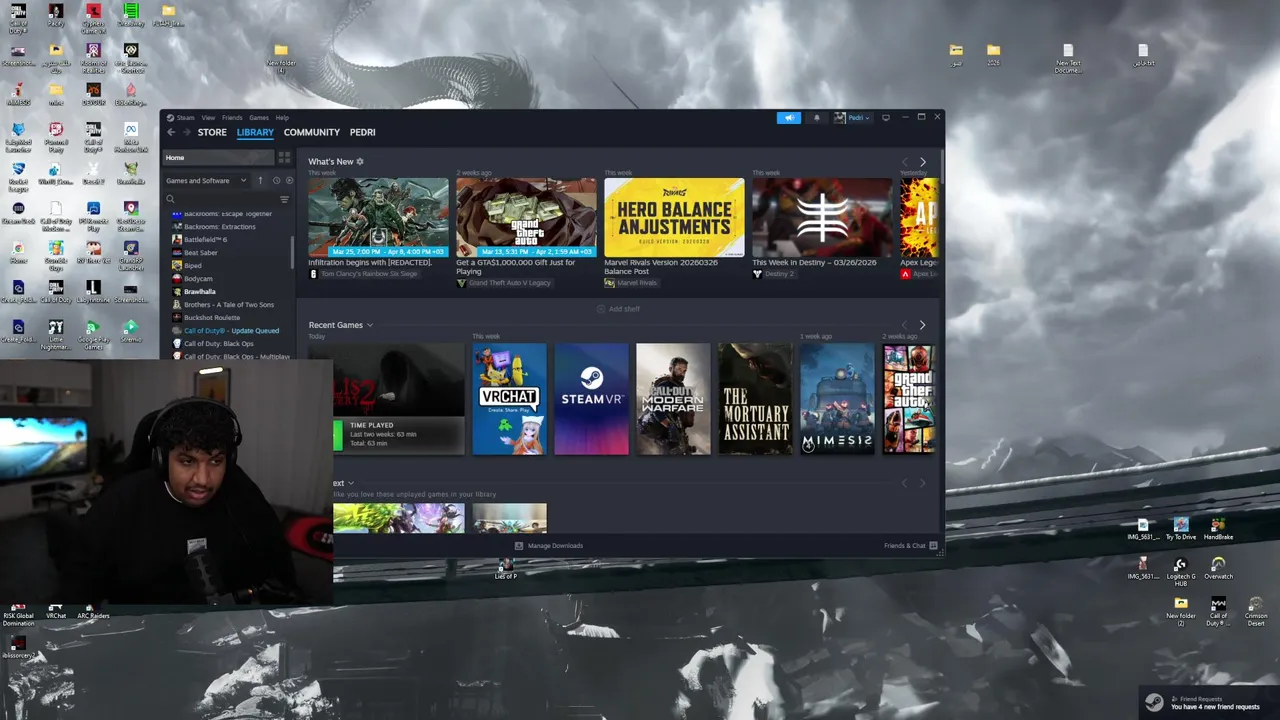Image resolution: width=1280 pixels, height=720 pixels.
Task: Open The Mortuary Assistant cover
Action: [755, 399]
